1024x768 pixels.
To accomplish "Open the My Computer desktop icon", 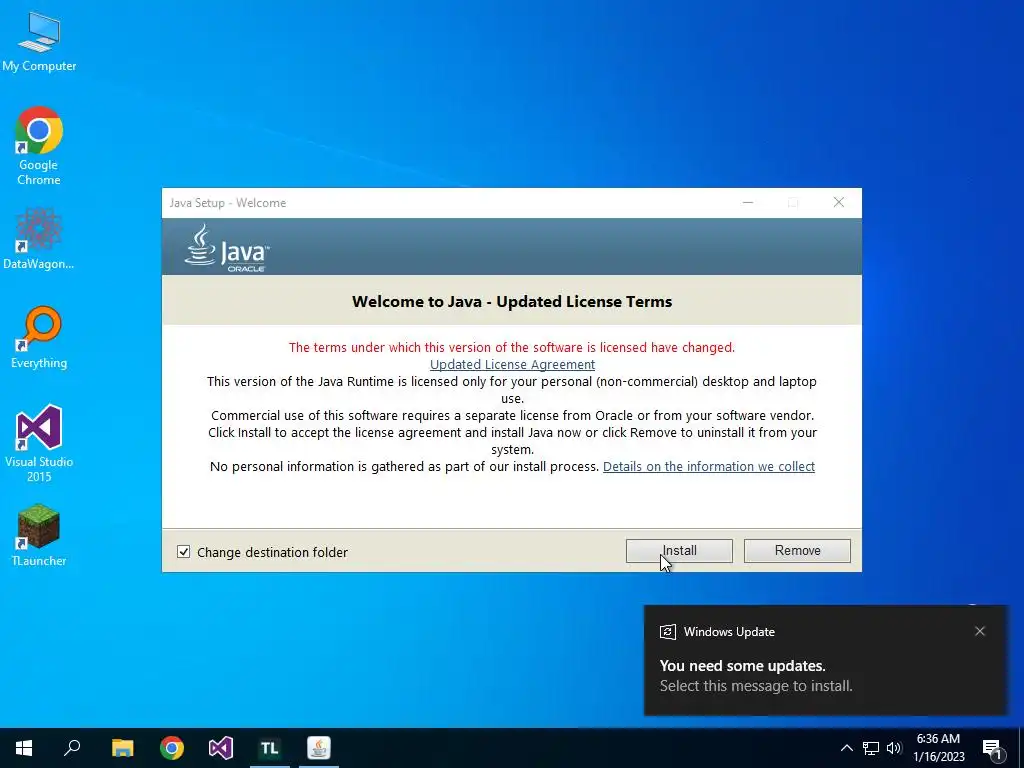I will coord(39,42).
